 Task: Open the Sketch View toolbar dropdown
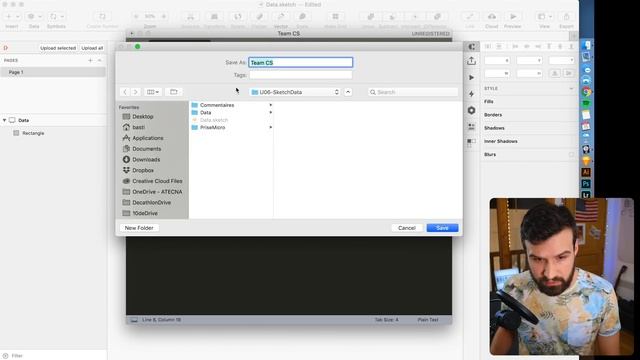click(544, 20)
